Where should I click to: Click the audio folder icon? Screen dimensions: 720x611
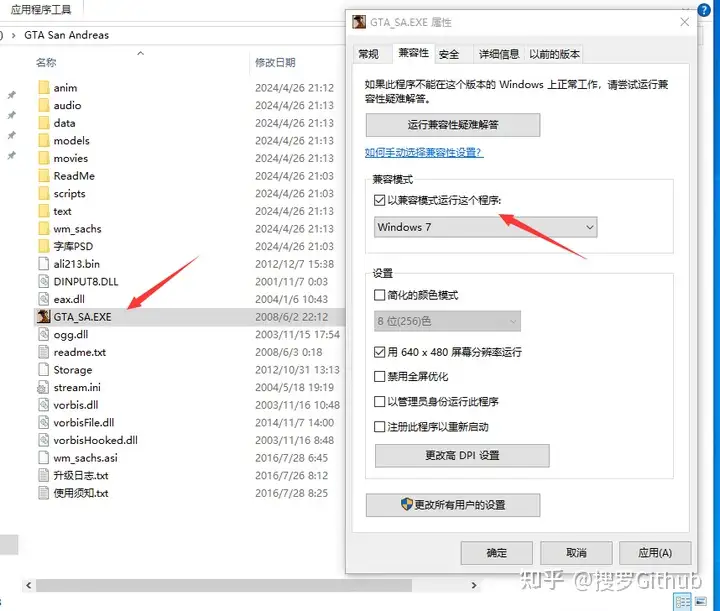(x=44, y=105)
